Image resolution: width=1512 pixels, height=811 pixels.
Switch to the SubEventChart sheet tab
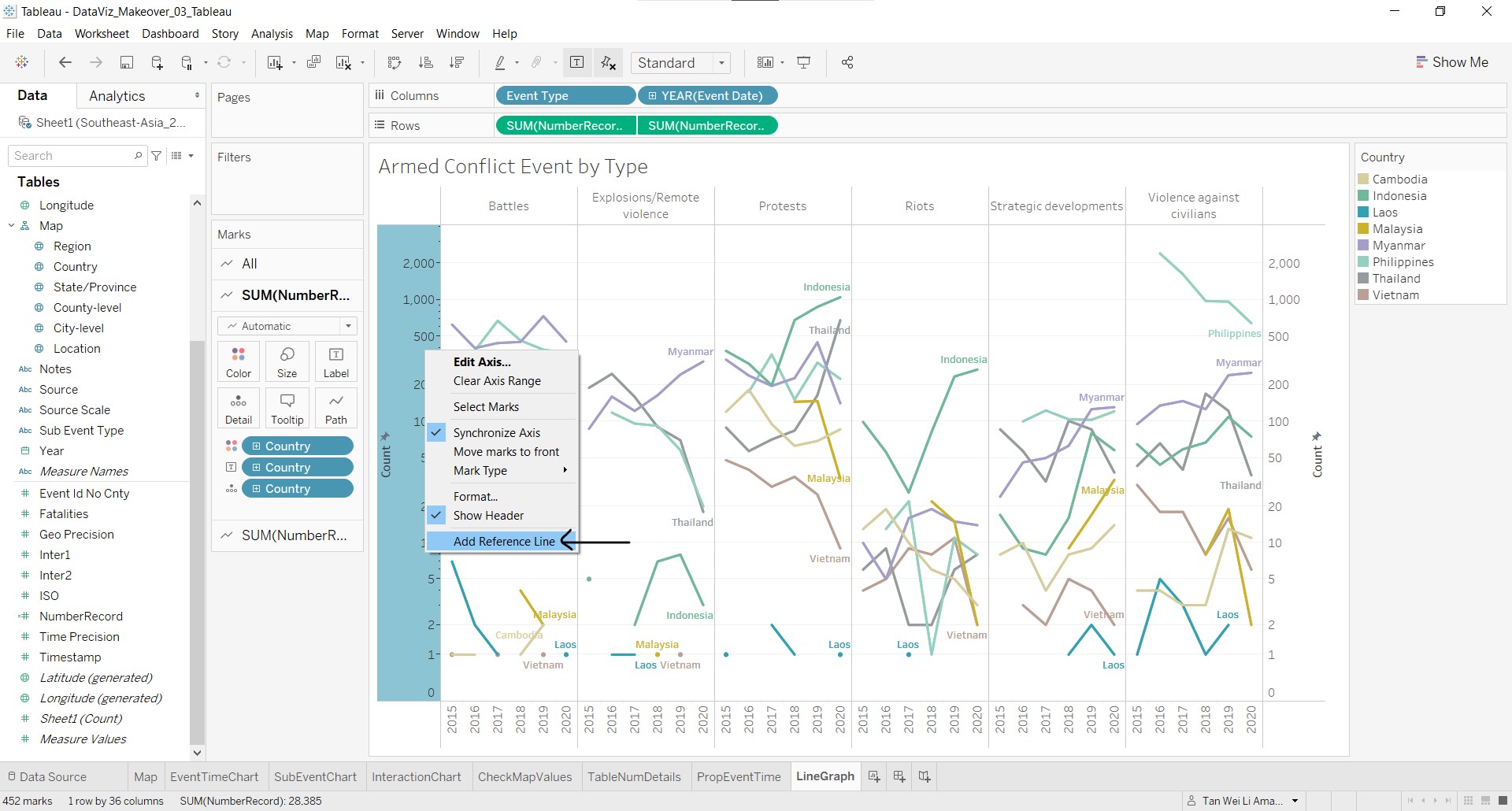point(315,776)
